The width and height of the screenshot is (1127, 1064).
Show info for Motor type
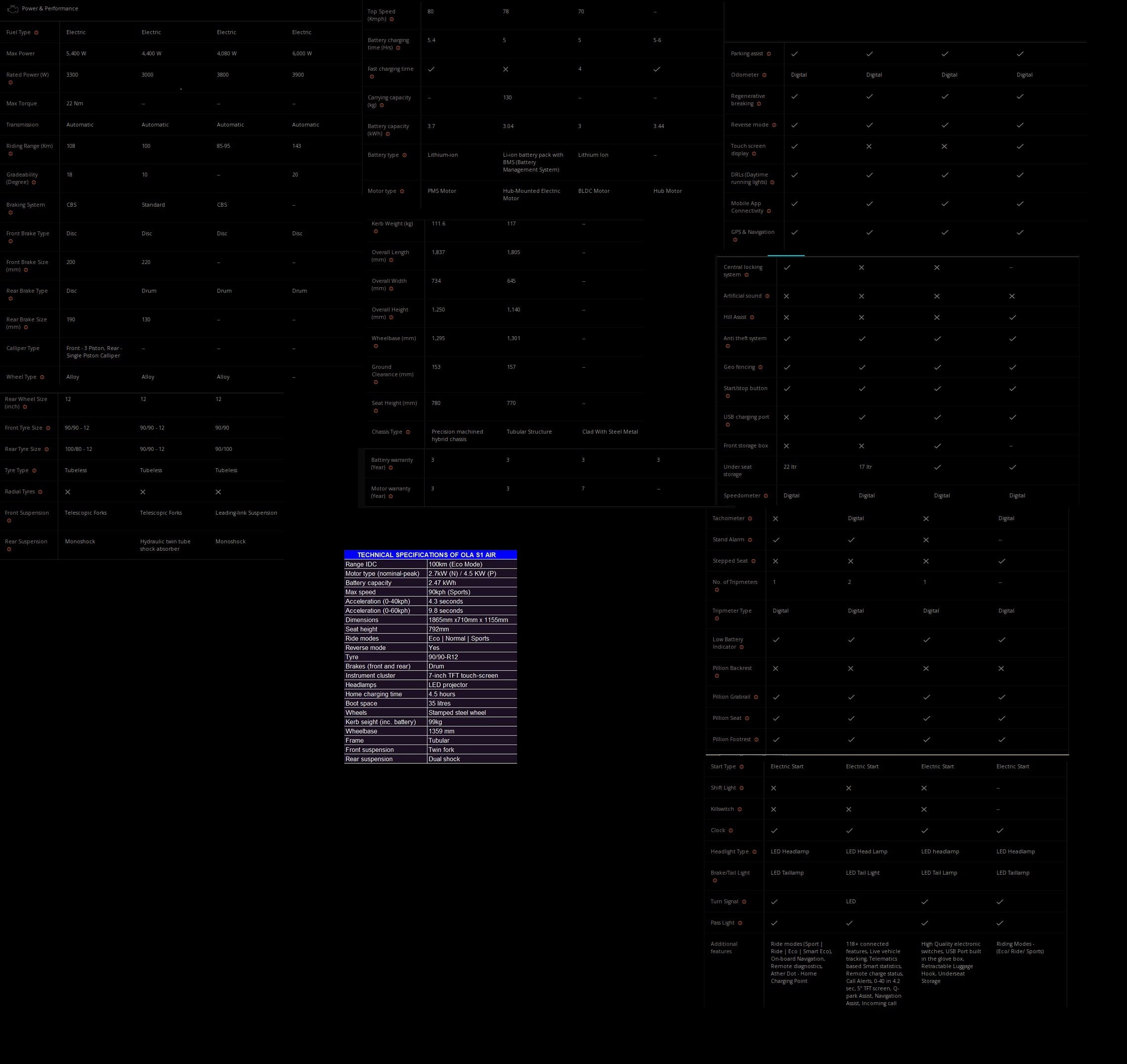pyautogui.click(x=402, y=191)
